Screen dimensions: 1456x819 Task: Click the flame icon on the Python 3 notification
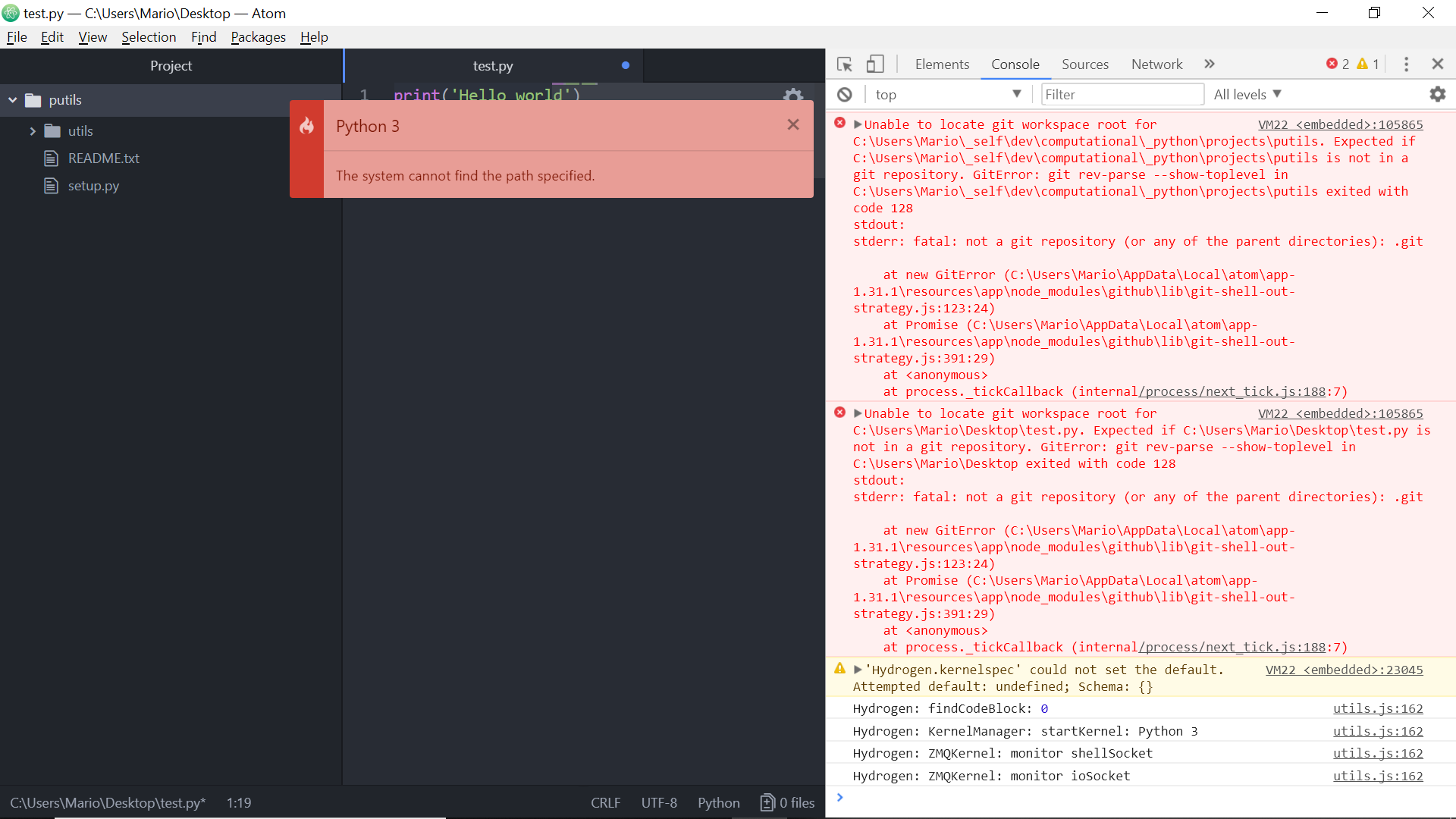pos(306,127)
